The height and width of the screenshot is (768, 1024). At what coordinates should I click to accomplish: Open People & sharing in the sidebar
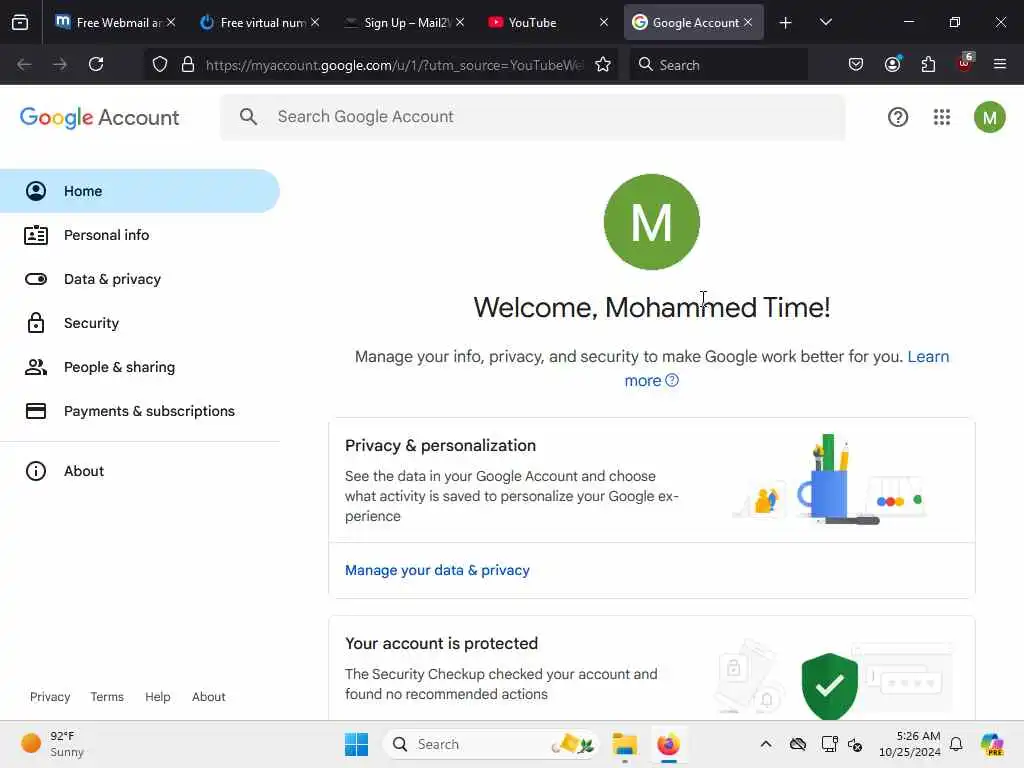140,367
